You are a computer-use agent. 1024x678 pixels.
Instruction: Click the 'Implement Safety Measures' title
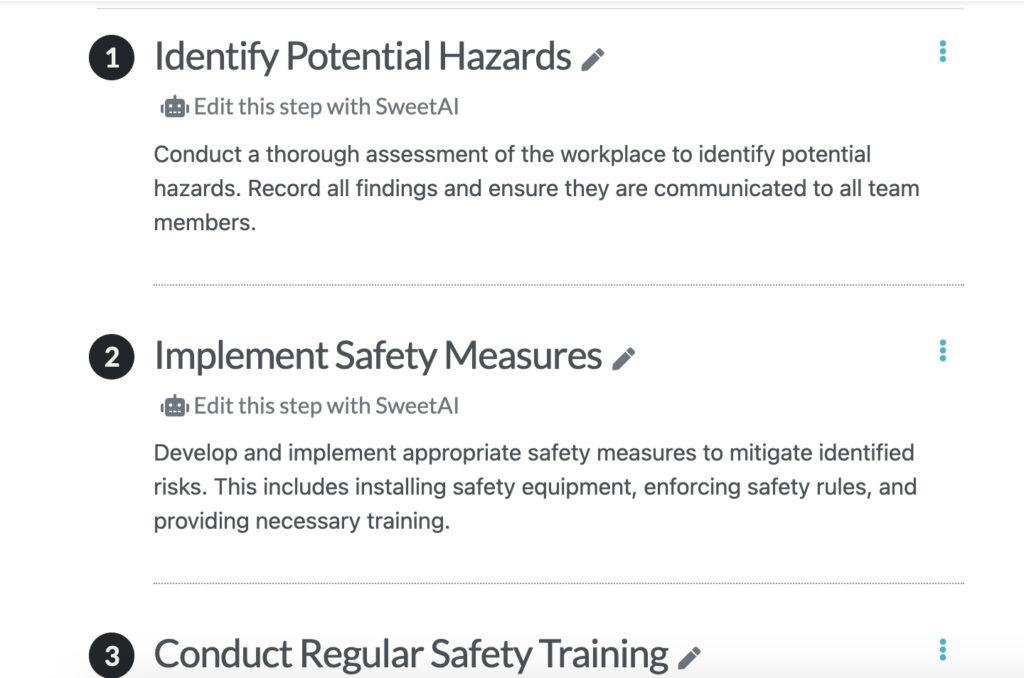tap(378, 356)
